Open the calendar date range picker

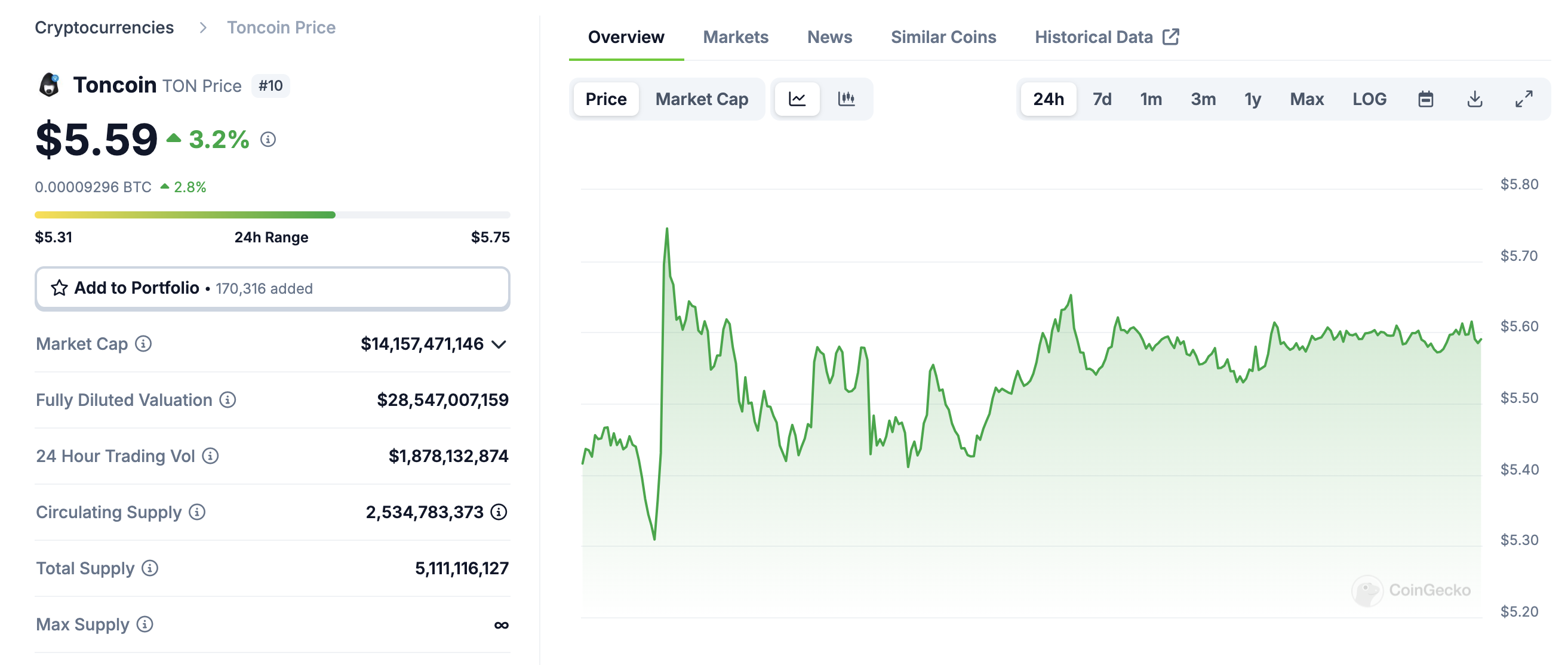pos(1425,99)
